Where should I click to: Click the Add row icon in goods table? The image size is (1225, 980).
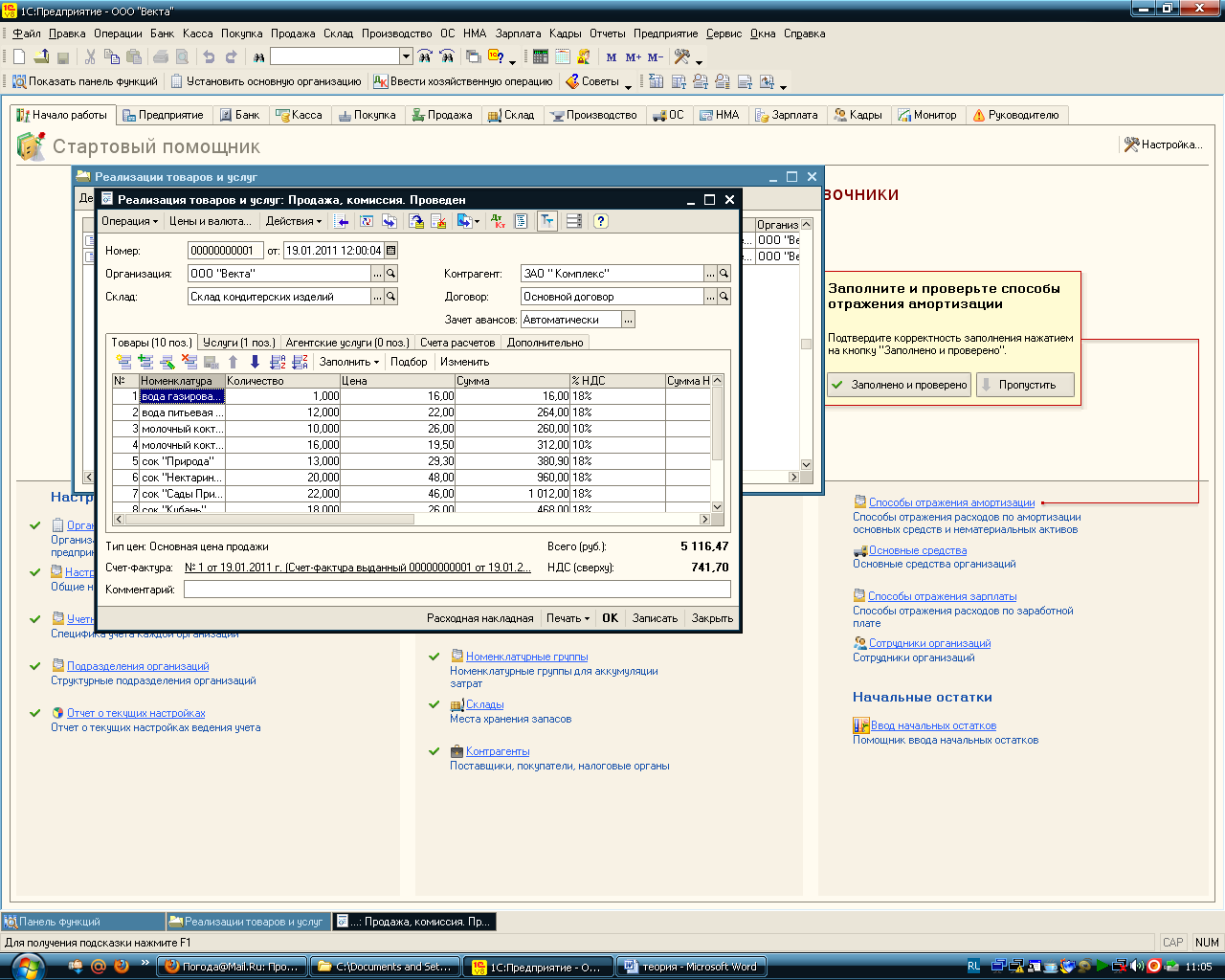pos(123,362)
